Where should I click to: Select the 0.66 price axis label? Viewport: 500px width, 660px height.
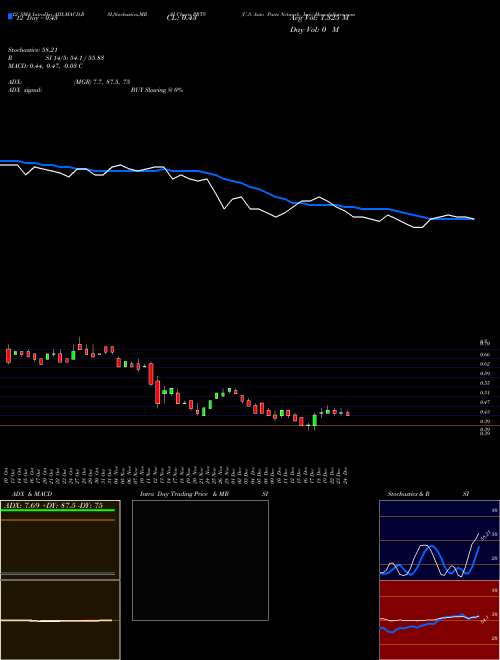click(485, 354)
